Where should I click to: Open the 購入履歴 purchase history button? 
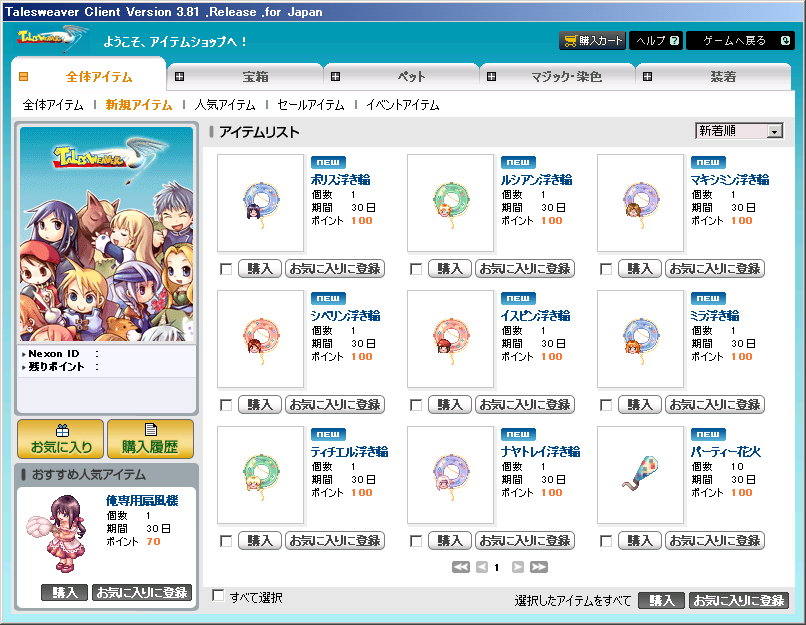click(x=150, y=438)
